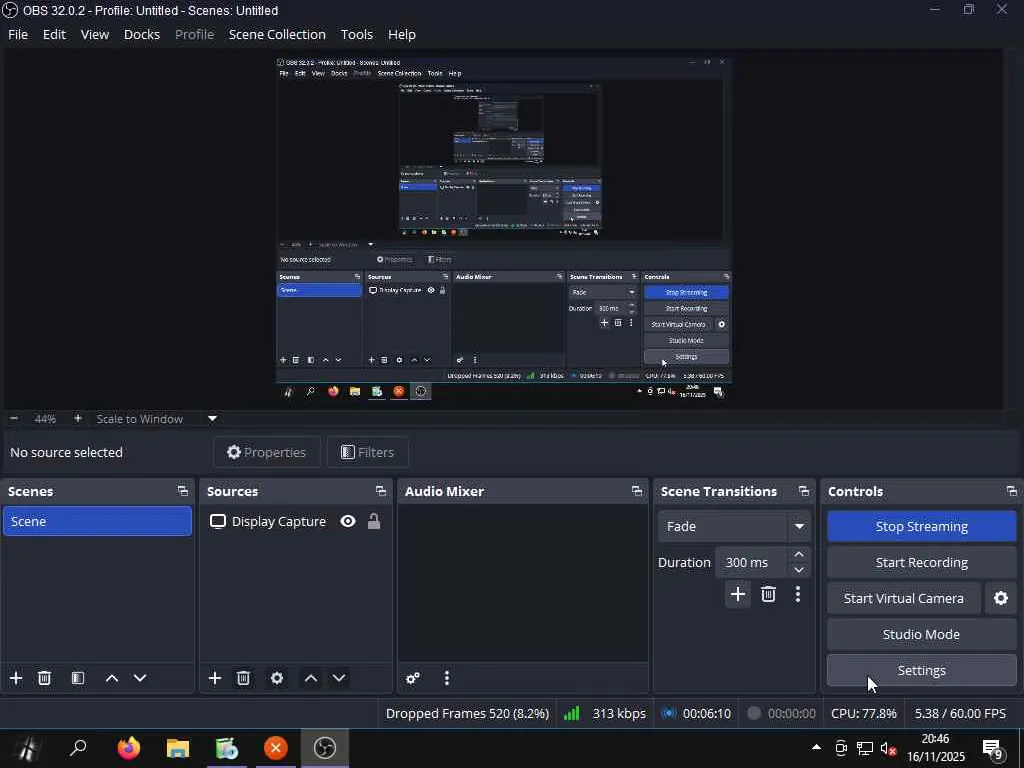This screenshot has width=1024, height=768.
Task: Open the File menu
Action: (x=18, y=35)
